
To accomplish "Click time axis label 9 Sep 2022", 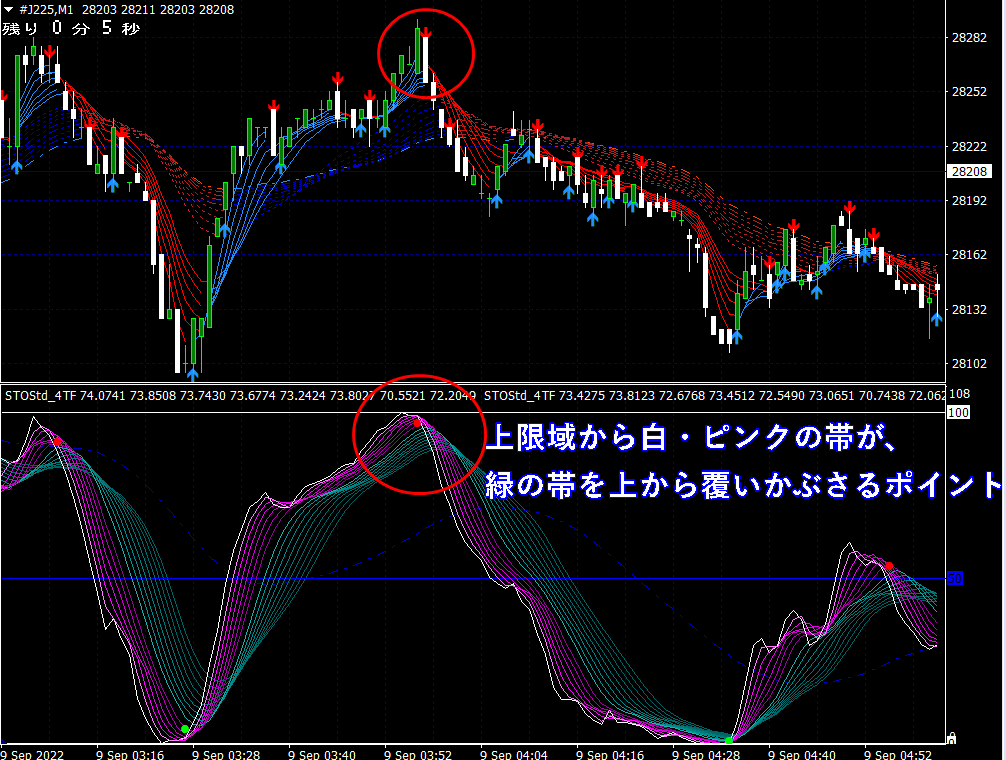I will pos(33,755).
